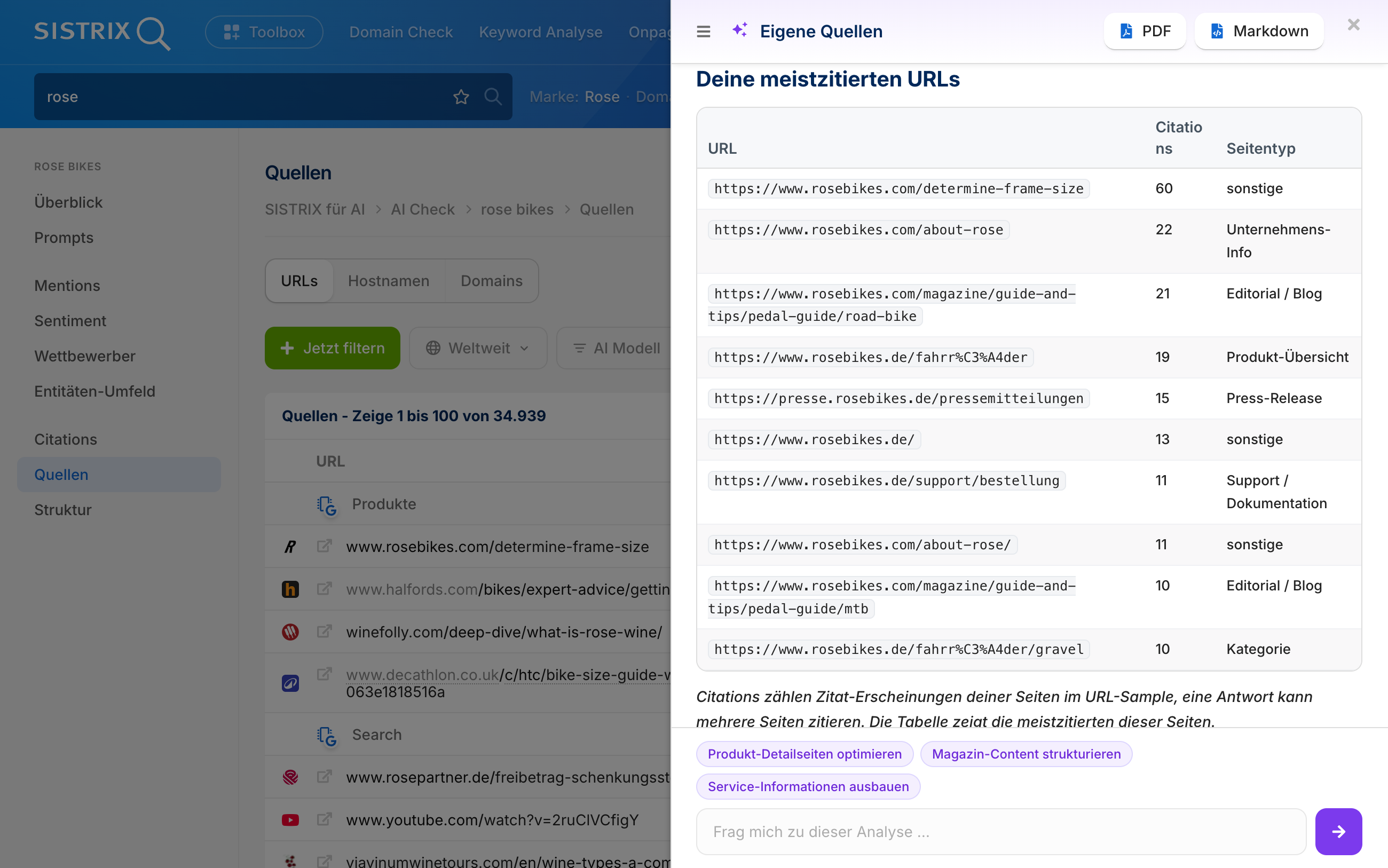Switch to the Hostnamen tab
This screenshot has width=1388, height=868.
389,281
